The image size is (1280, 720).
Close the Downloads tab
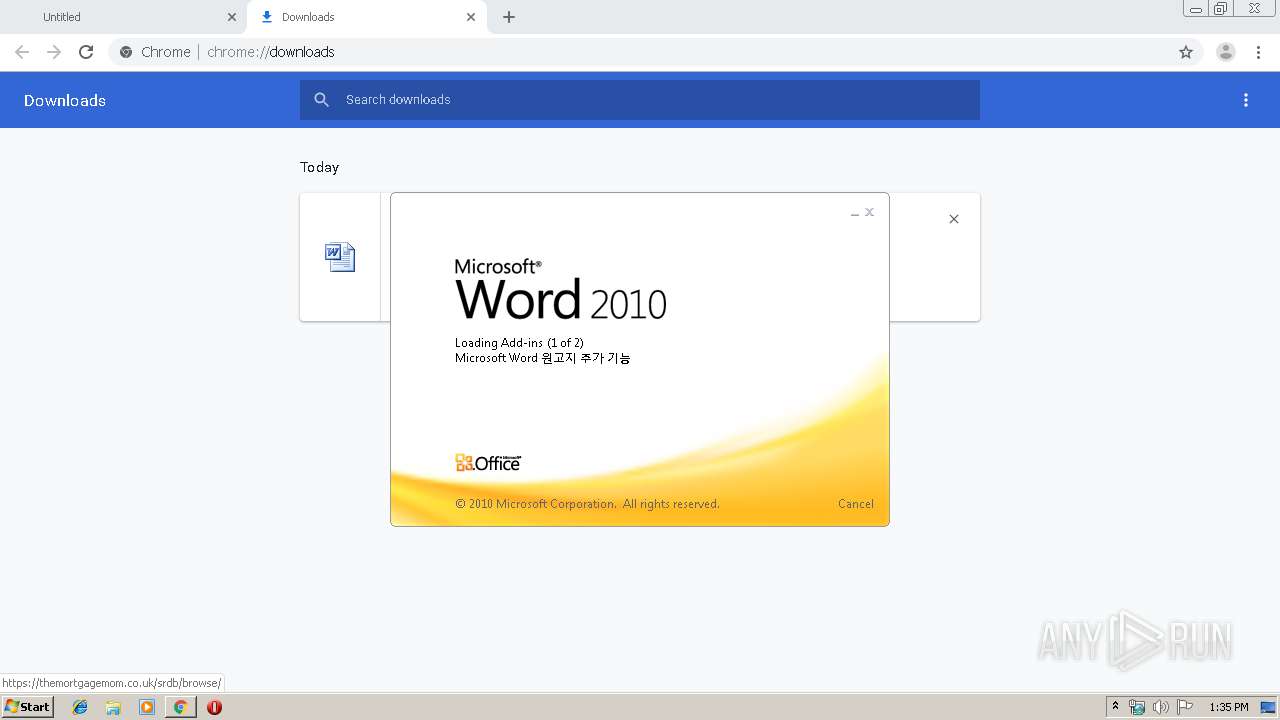click(x=471, y=17)
